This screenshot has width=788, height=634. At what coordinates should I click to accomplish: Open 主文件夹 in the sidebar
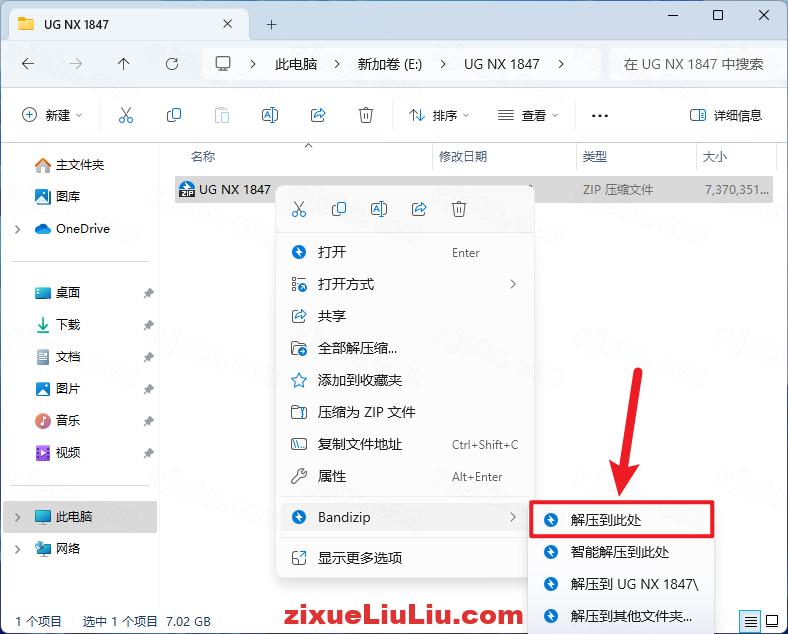point(69,165)
